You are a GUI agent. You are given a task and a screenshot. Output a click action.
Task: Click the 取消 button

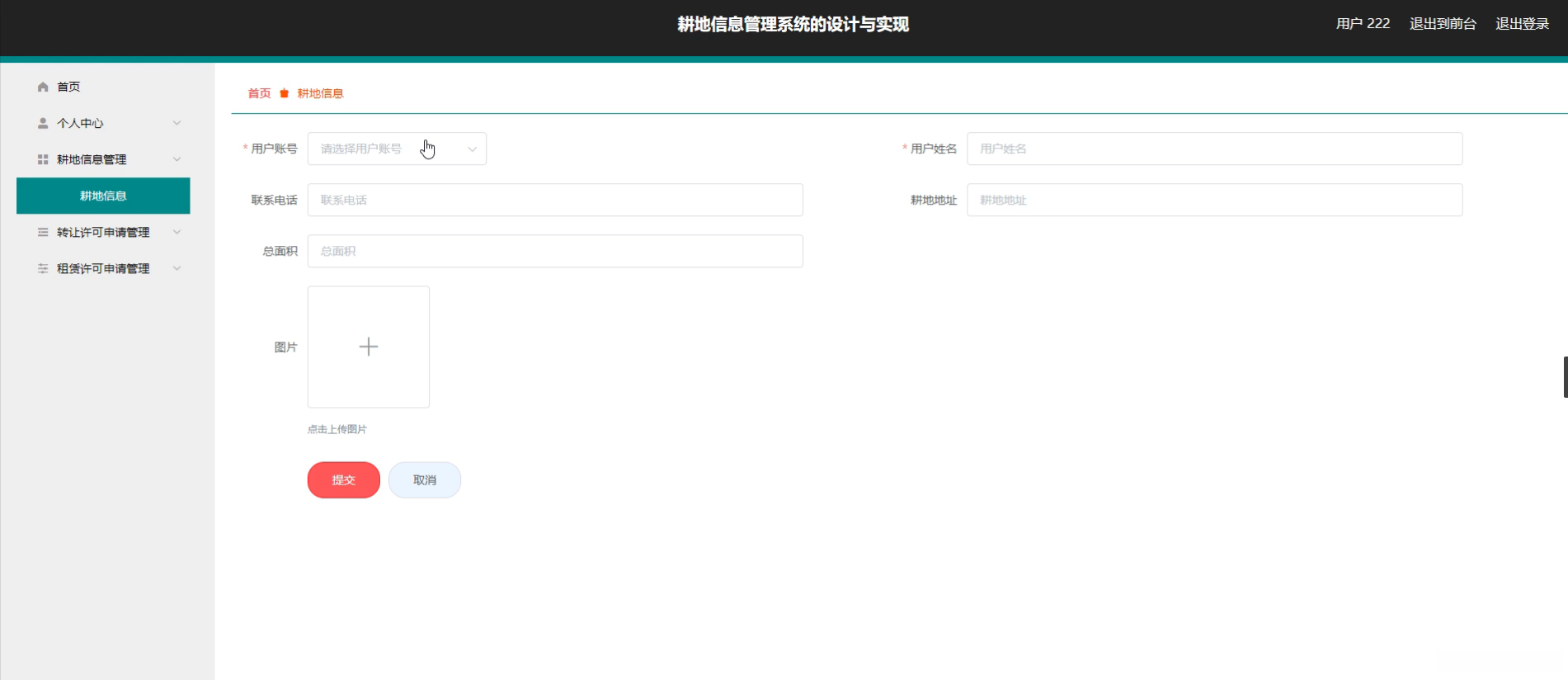tap(425, 480)
